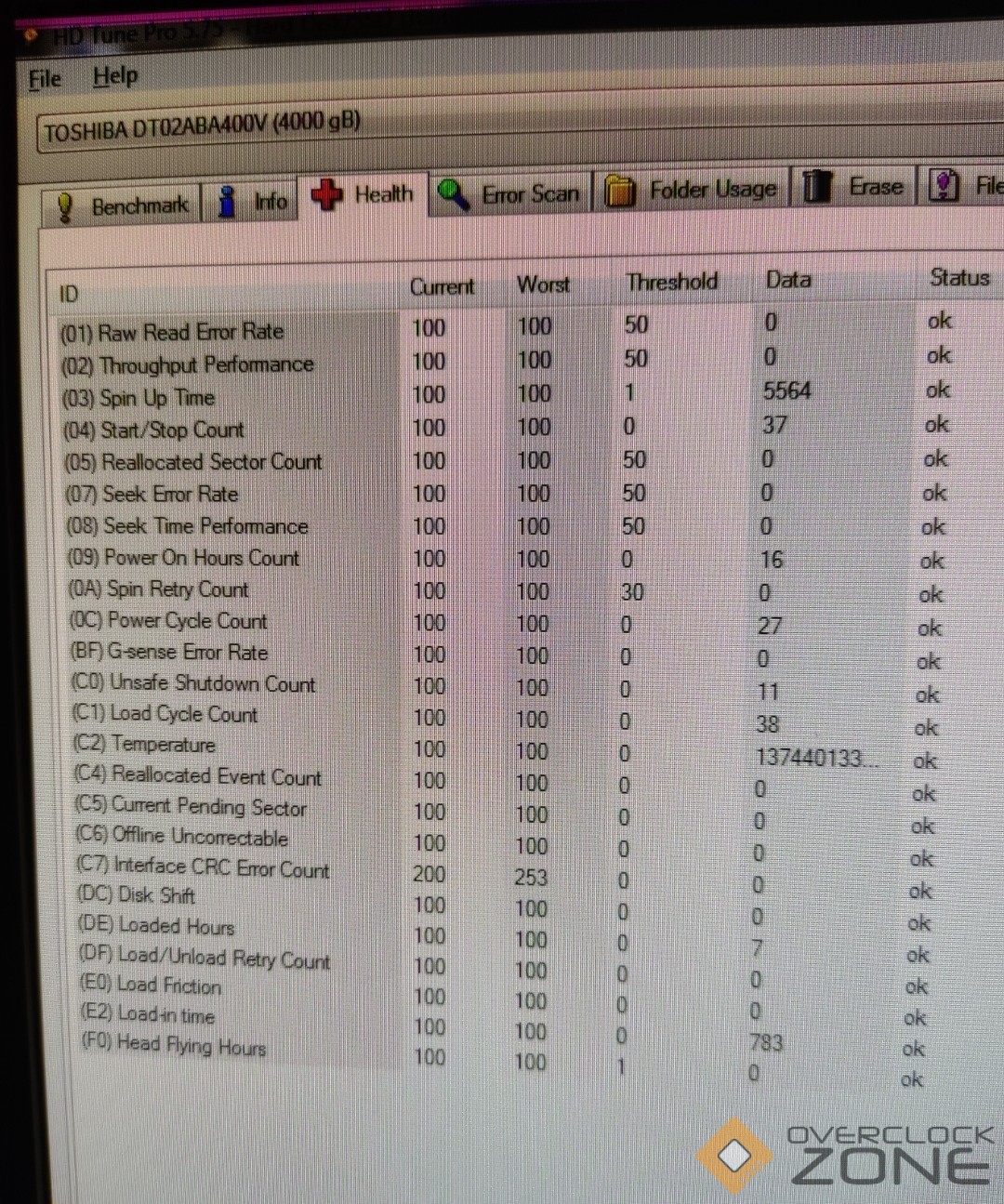Click the Folder Usage folder icon
The width and height of the screenshot is (1004, 1204).
pyautogui.click(x=620, y=191)
